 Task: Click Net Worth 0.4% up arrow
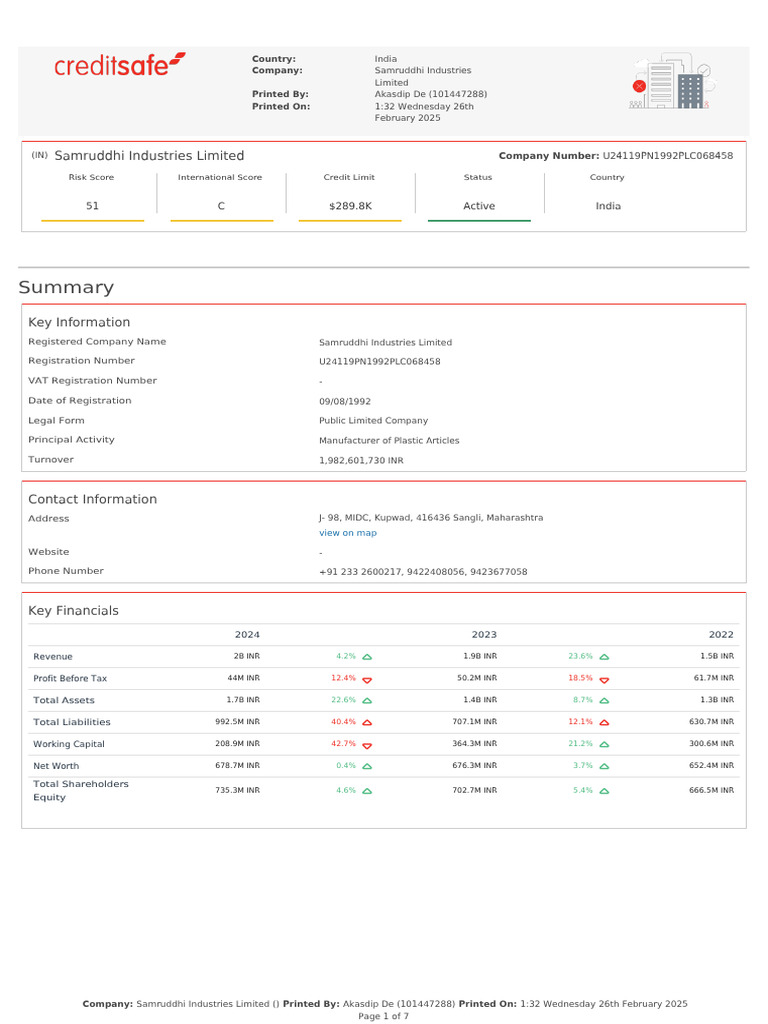point(366,766)
